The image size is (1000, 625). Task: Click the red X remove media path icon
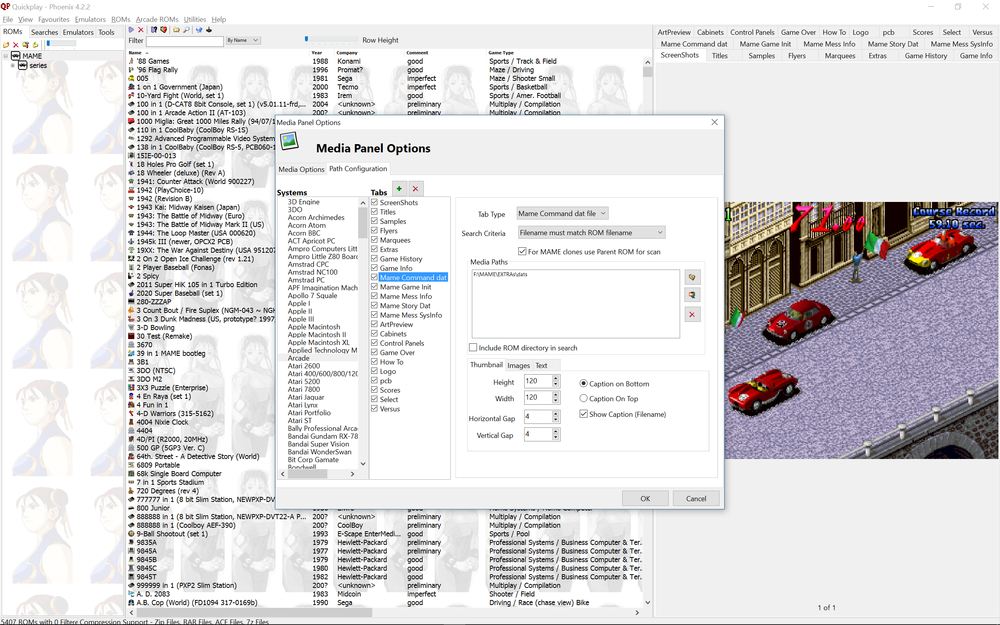(x=692, y=314)
